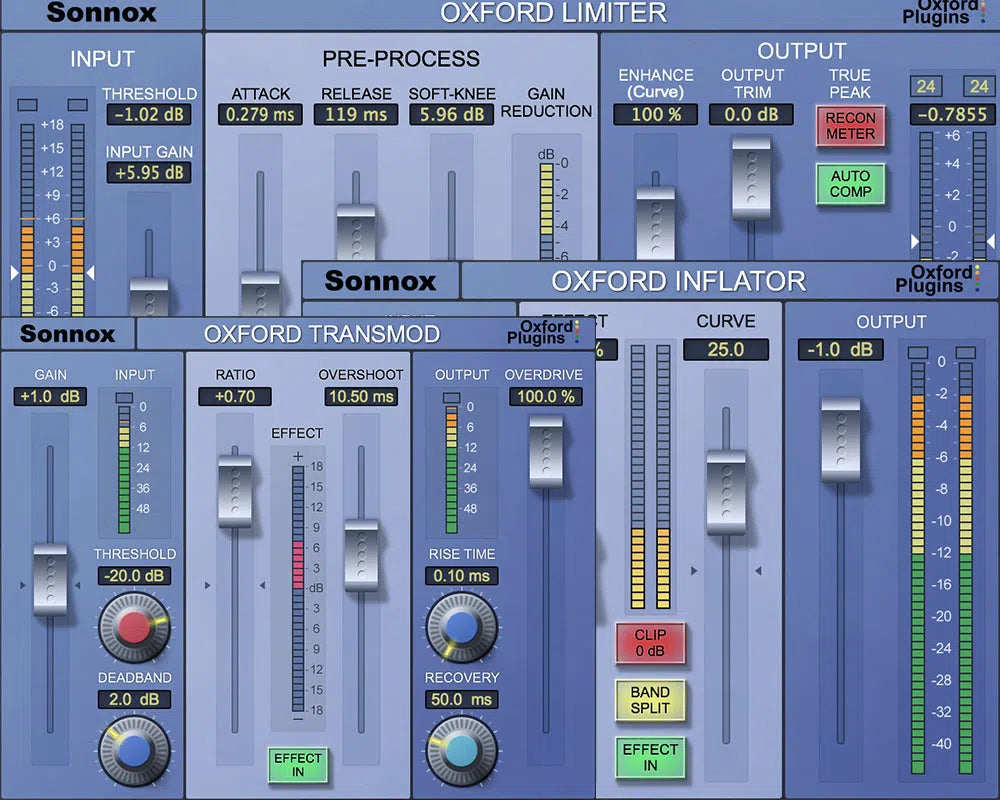Click the arrow marker beside the true peak output meter

[x=915, y=241]
